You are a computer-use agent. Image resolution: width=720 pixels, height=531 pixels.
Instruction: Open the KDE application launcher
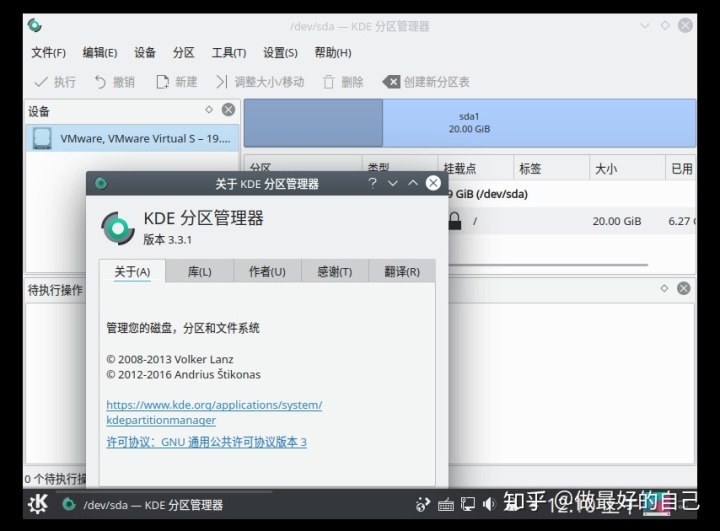click(38, 504)
